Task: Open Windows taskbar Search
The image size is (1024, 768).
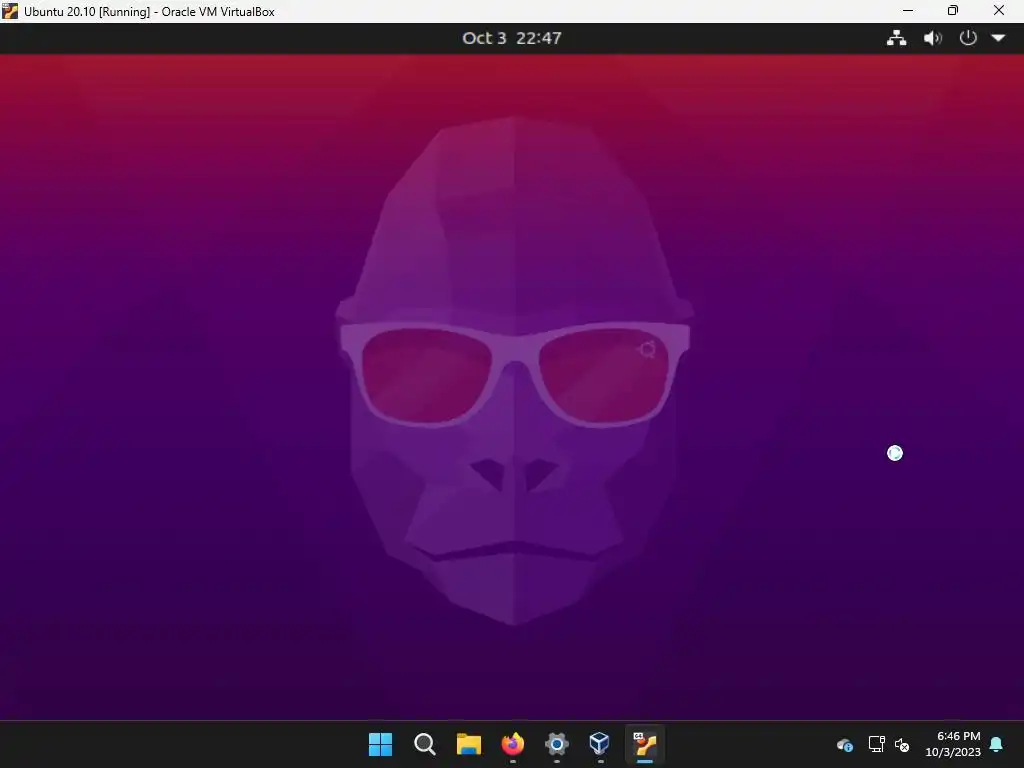Action: pyautogui.click(x=424, y=744)
